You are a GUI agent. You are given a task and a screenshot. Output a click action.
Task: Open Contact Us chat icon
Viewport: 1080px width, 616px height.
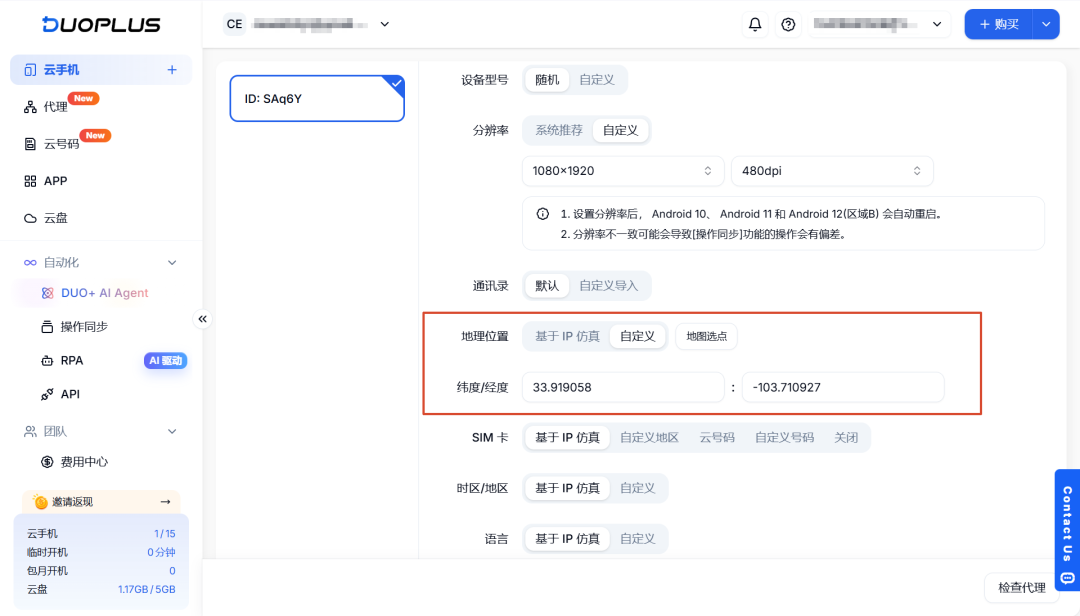1068,577
